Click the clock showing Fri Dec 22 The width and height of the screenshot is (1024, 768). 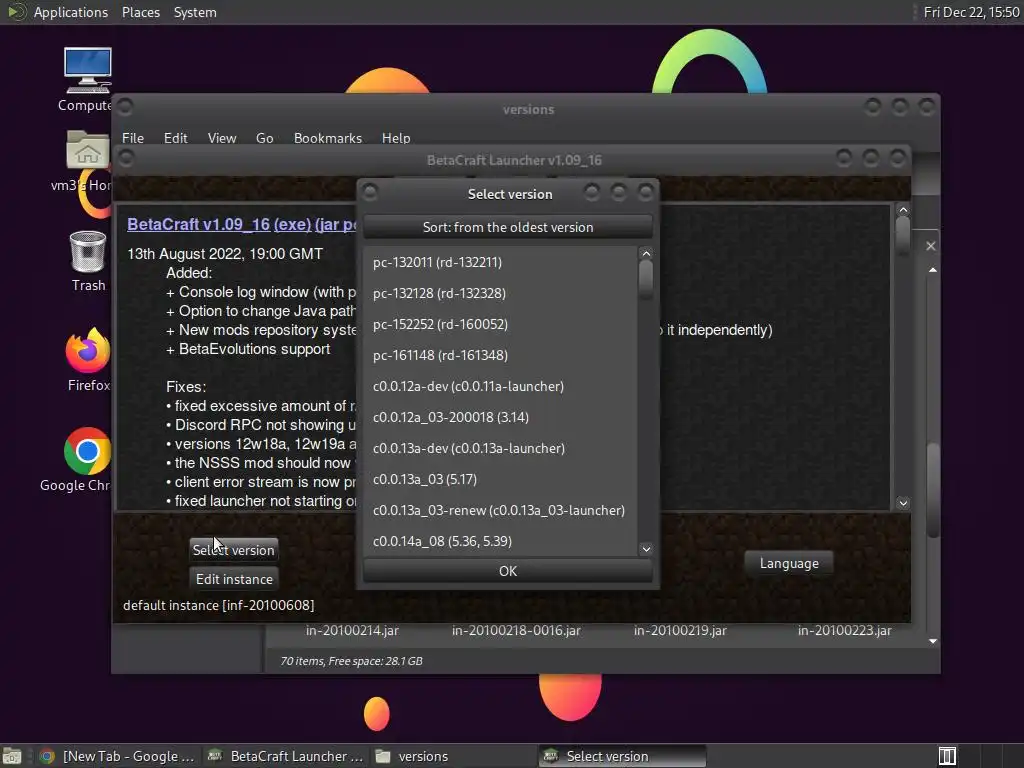point(971,12)
